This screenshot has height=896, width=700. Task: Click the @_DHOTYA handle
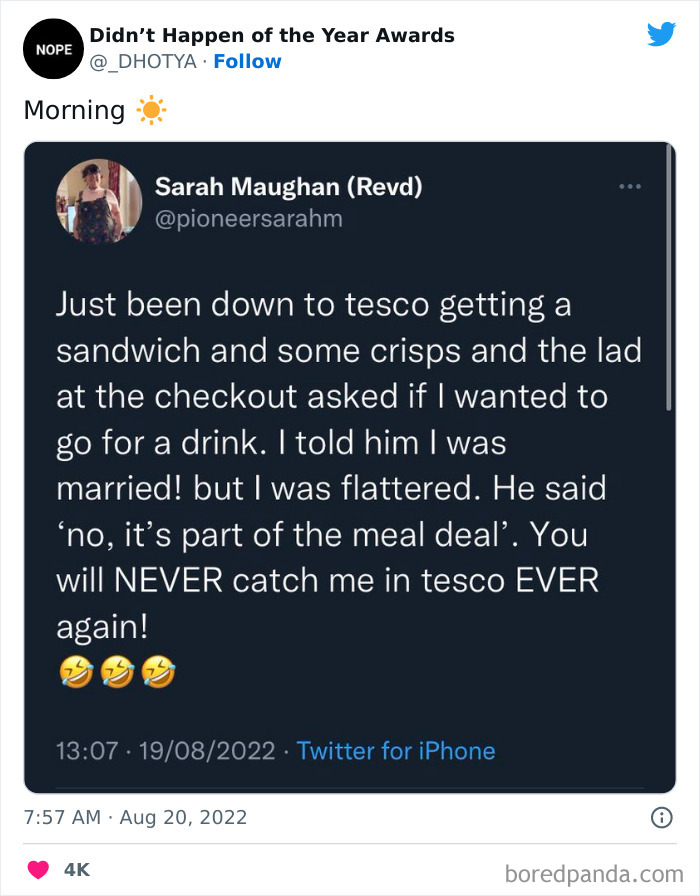click(142, 61)
